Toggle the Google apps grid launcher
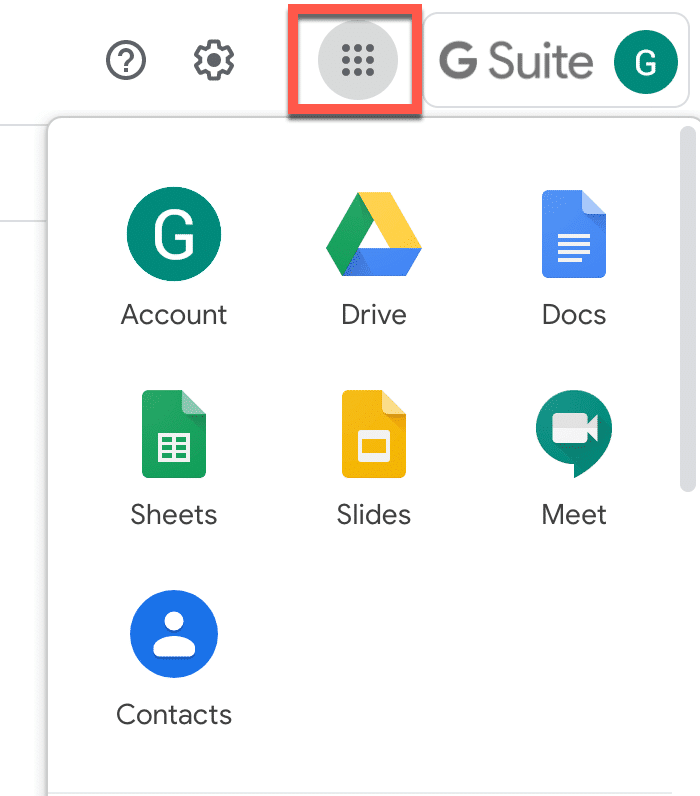 point(358,60)
